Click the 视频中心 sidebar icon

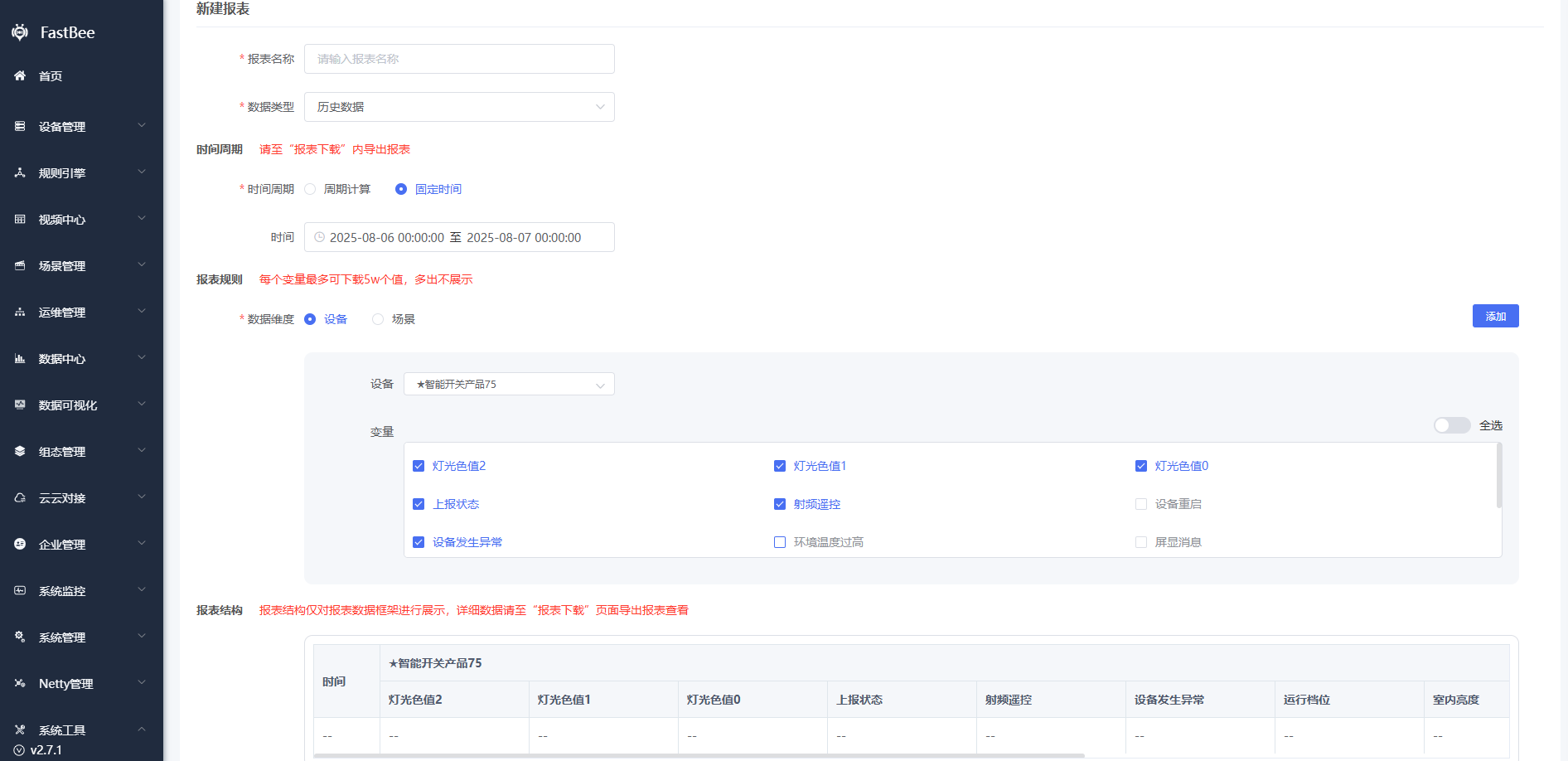20,219
